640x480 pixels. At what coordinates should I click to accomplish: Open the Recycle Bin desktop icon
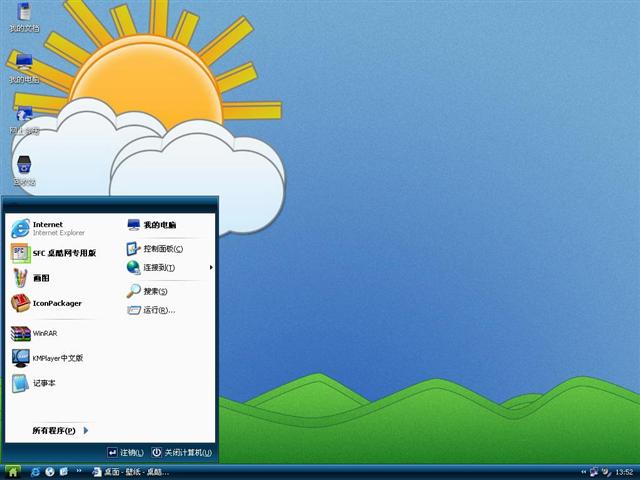[24, 171]
